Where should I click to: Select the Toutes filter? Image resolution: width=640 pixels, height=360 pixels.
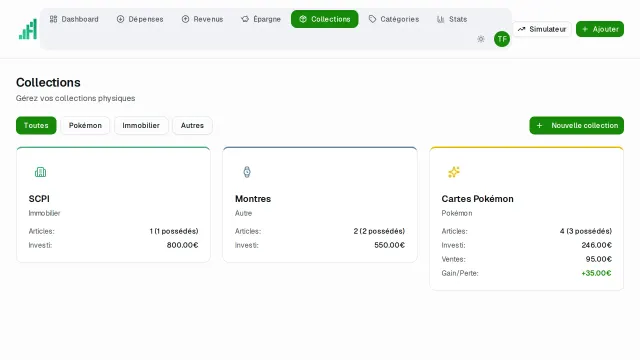36,125
